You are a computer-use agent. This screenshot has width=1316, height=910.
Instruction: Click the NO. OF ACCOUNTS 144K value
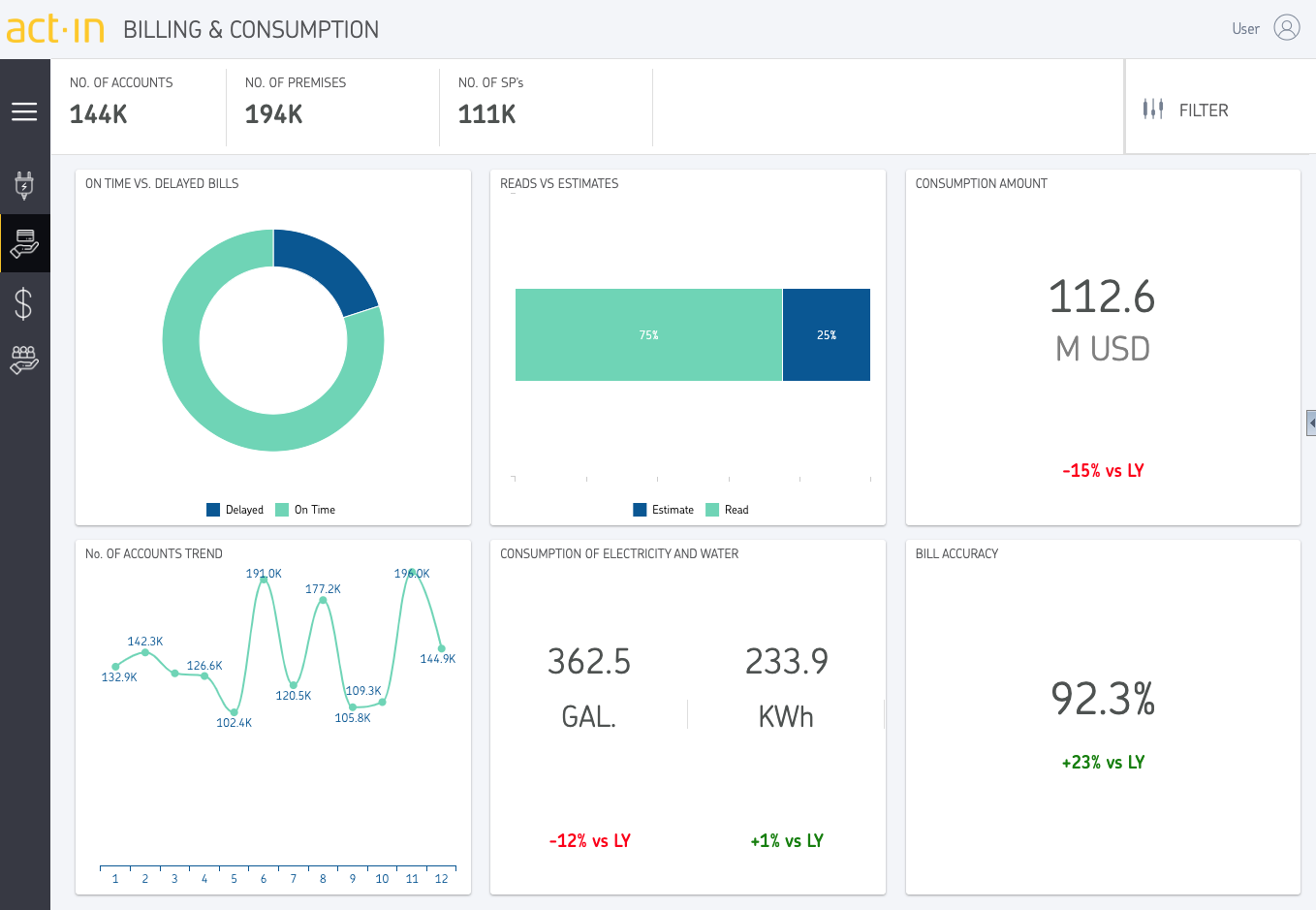tap(99, 114)
